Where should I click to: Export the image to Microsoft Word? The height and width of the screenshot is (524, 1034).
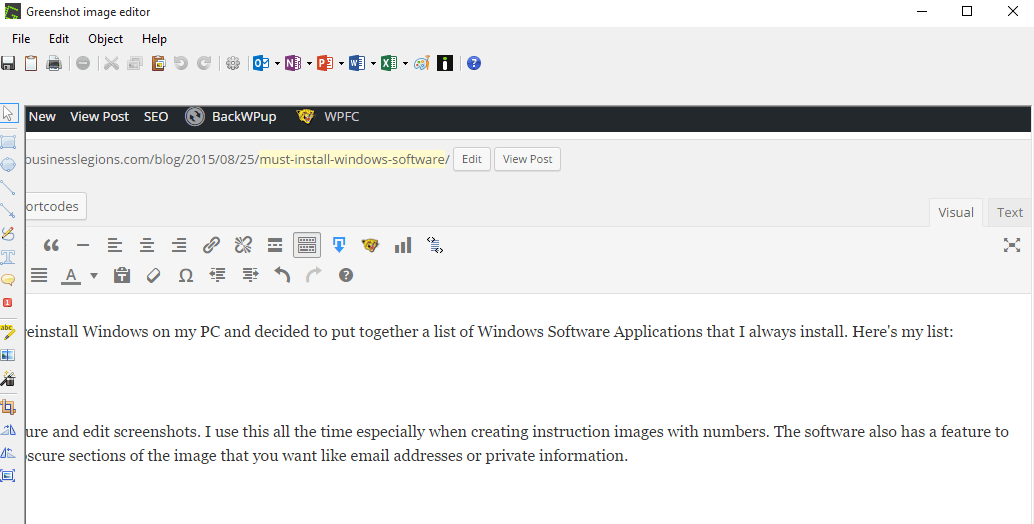click(356, 63)
